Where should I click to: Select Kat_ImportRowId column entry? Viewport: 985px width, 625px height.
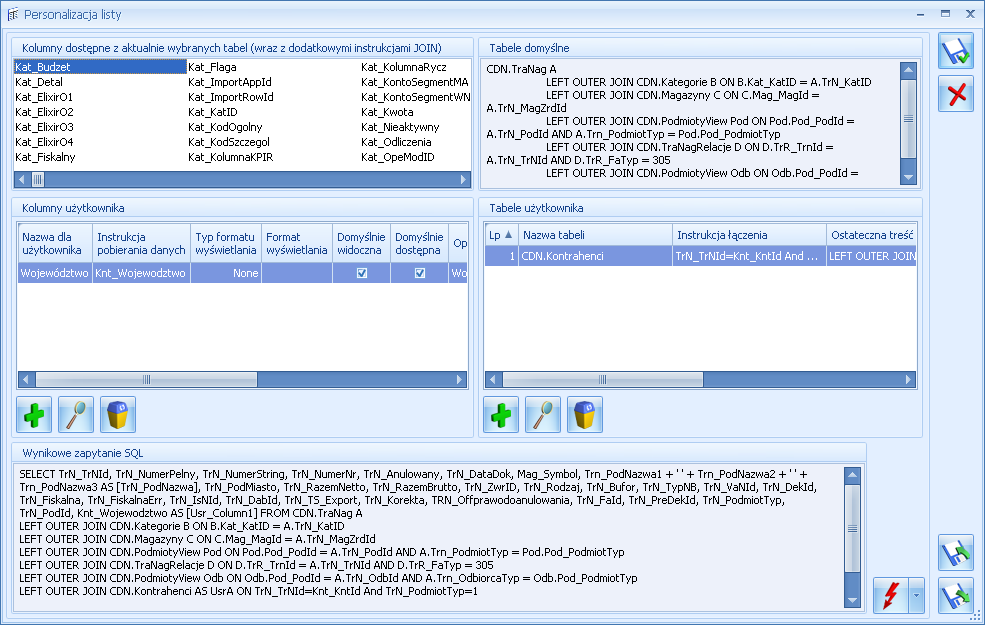(231, 97)
